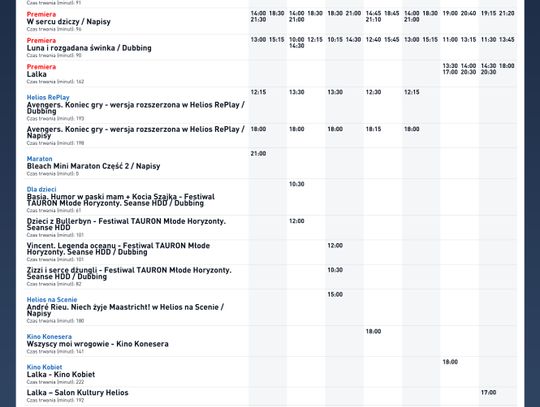Pick the 19:15 showtime for W sercu dziczy

488,13
